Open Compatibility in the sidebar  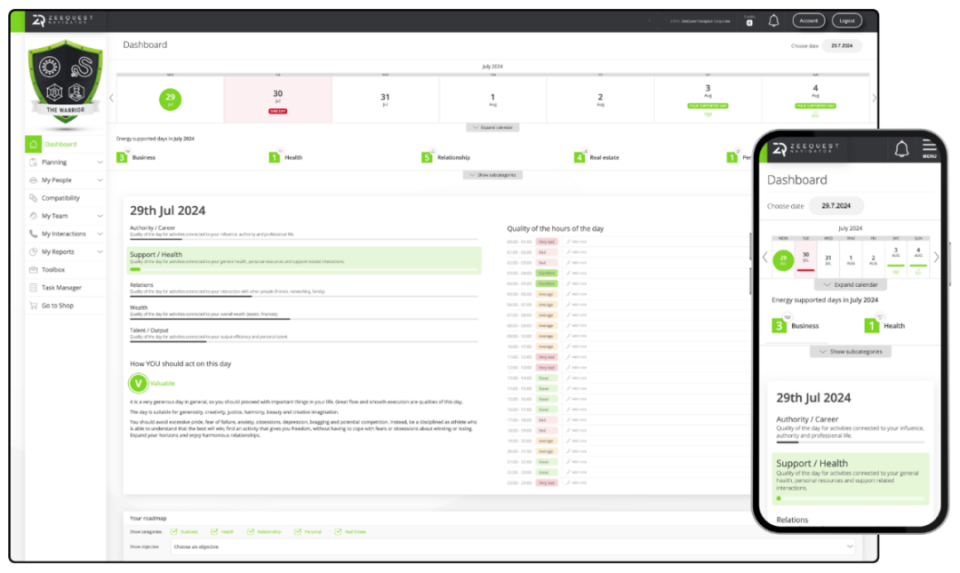click(60, 198)
